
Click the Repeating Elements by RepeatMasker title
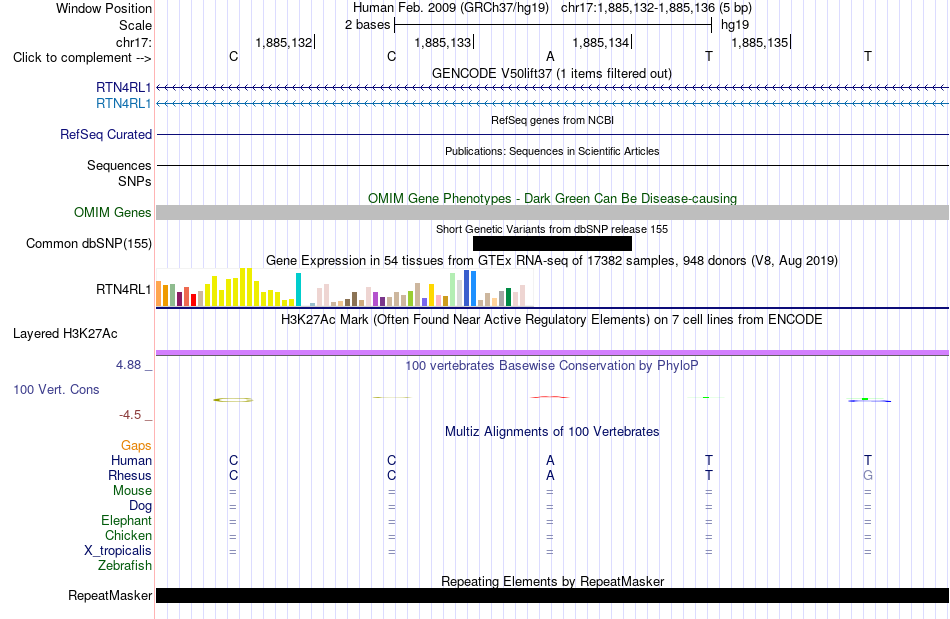tap(552, 581)
